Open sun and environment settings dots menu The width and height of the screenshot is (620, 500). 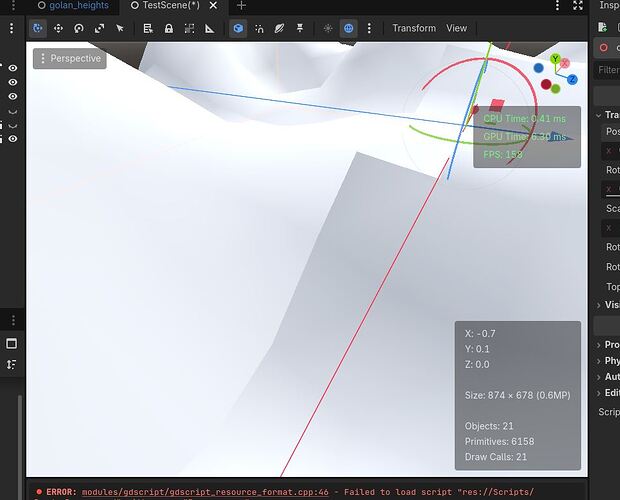[369, 28]
